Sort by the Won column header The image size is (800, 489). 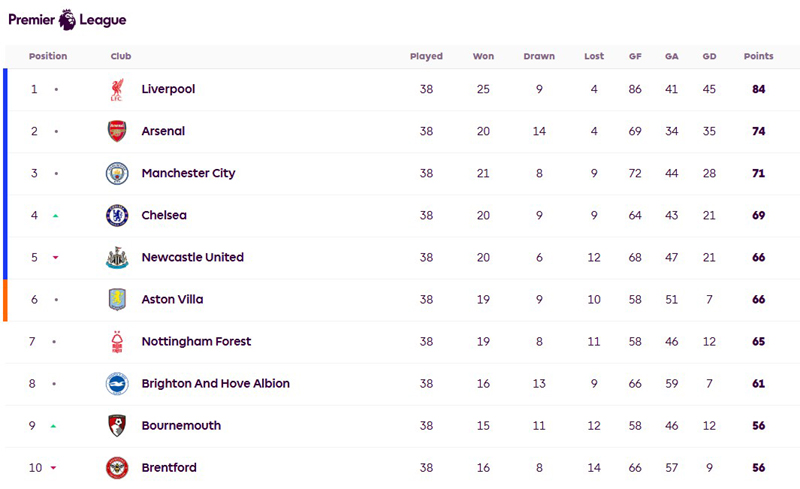tap(483, 56)
